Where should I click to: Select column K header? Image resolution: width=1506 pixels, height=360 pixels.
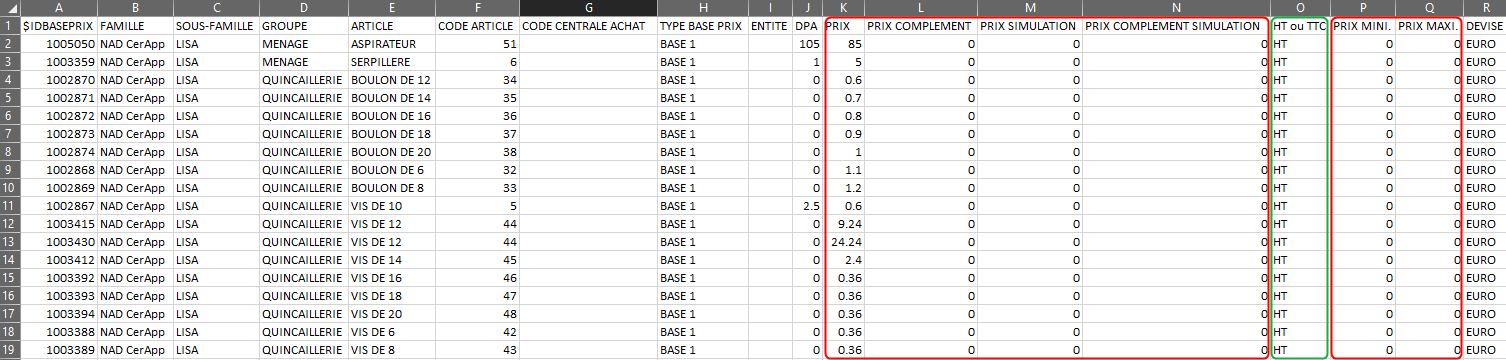click(845, 7)
